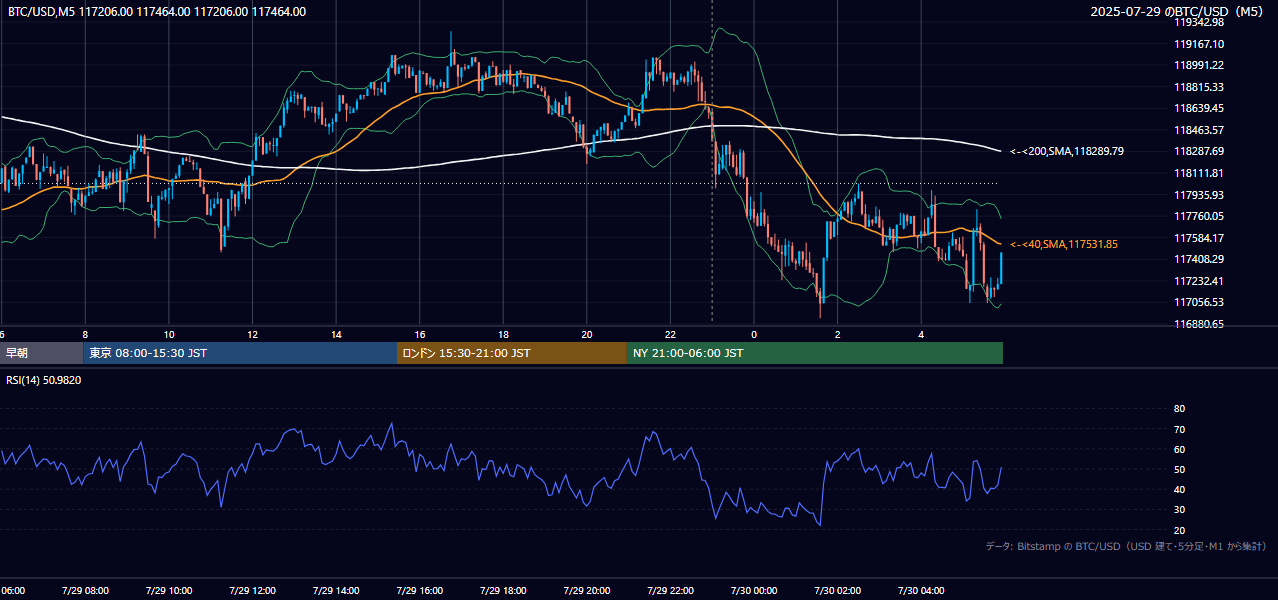Click RSI axis level 20
This screenshot has width=1278, height=600.
coord(1179,530)
